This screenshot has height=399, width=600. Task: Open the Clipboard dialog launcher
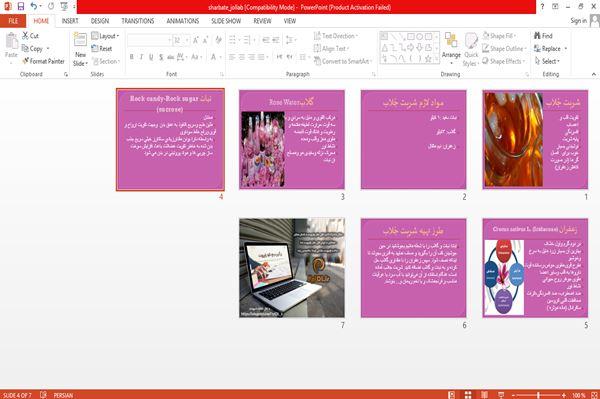(66, 75)
